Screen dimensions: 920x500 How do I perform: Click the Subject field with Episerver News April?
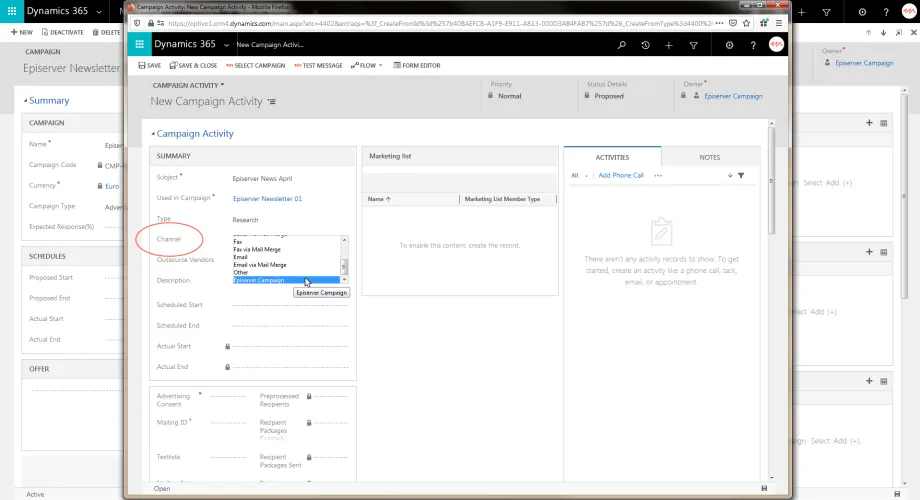[x=290, y=178]
